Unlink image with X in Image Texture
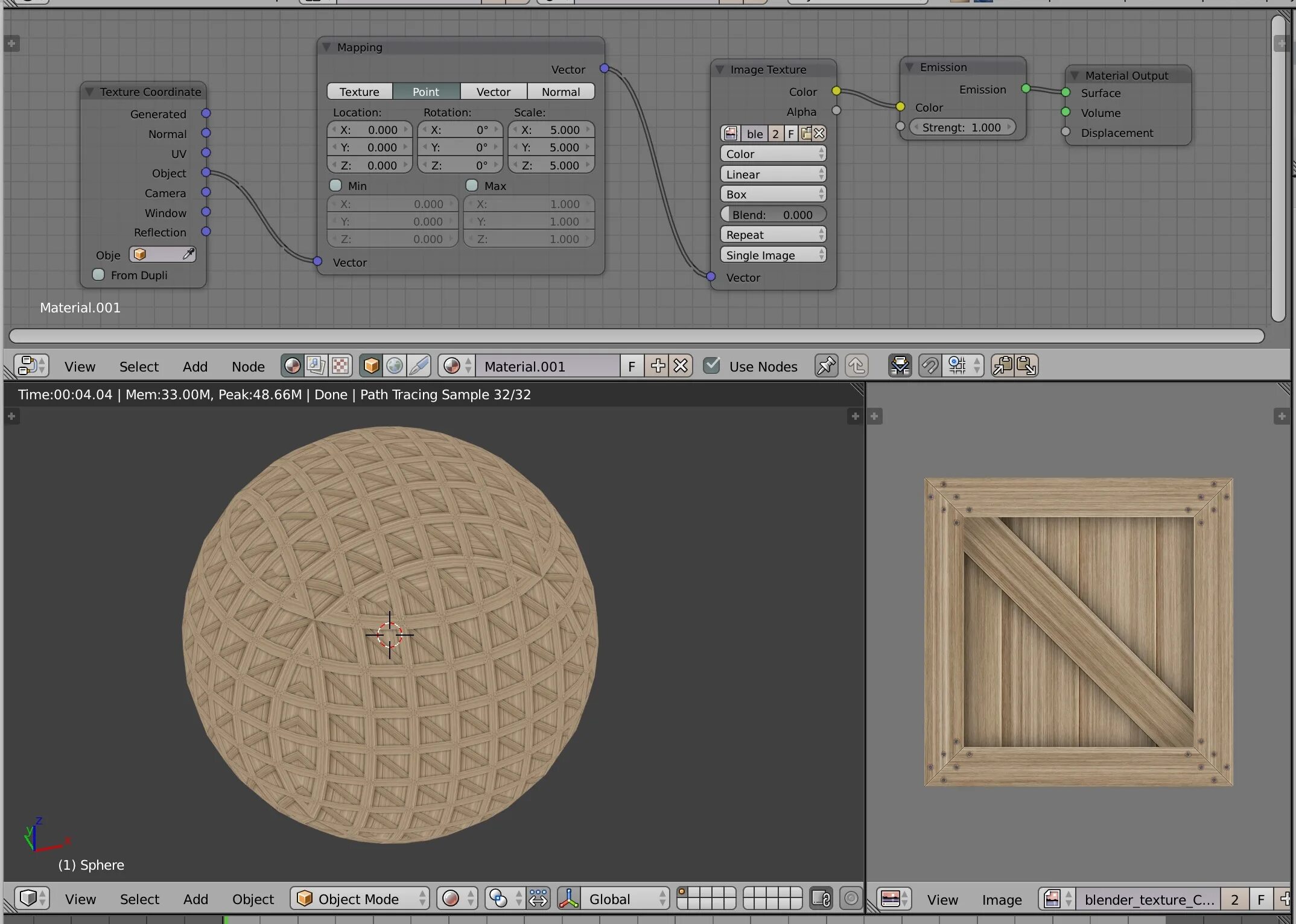Viewport: 1296px width, 924px height. [819, 133]
